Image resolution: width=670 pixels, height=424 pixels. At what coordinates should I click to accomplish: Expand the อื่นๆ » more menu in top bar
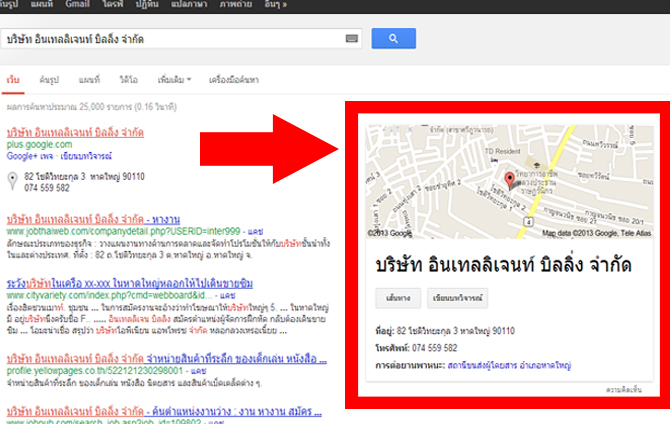pos(276,4)
